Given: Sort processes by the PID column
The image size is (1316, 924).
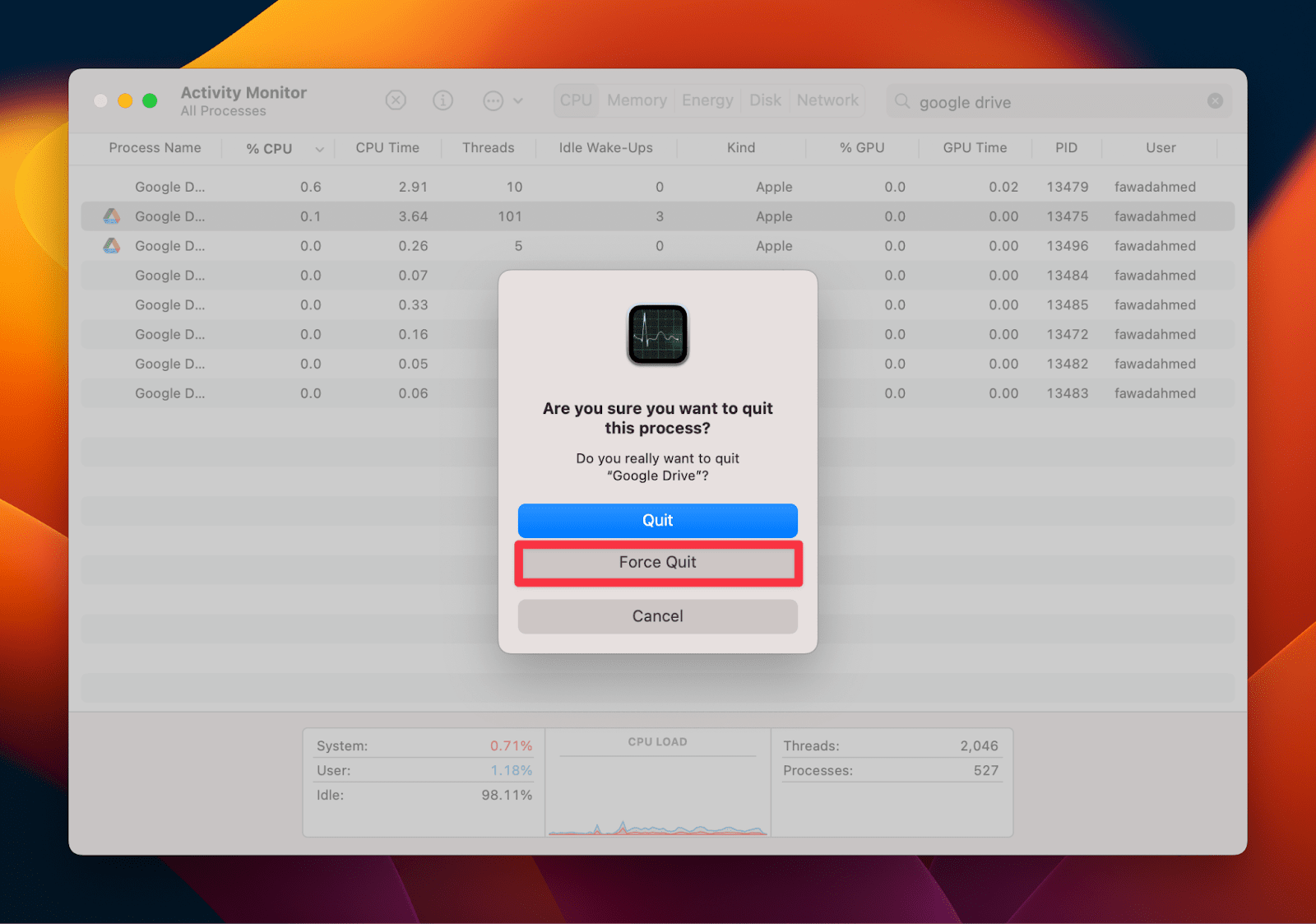Looking at the screenshot, I should [1066, 148].
